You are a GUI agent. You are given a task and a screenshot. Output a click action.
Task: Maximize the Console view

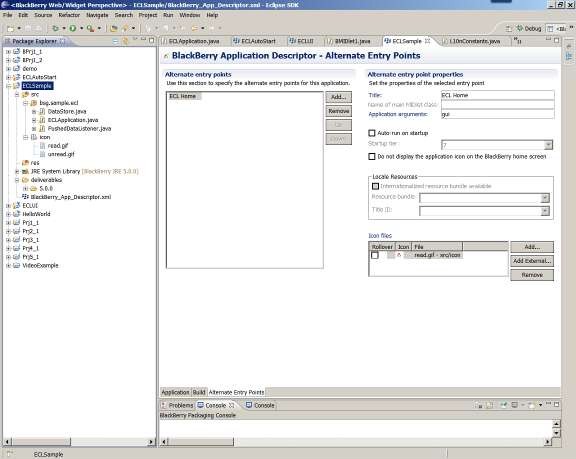[557, 404]
